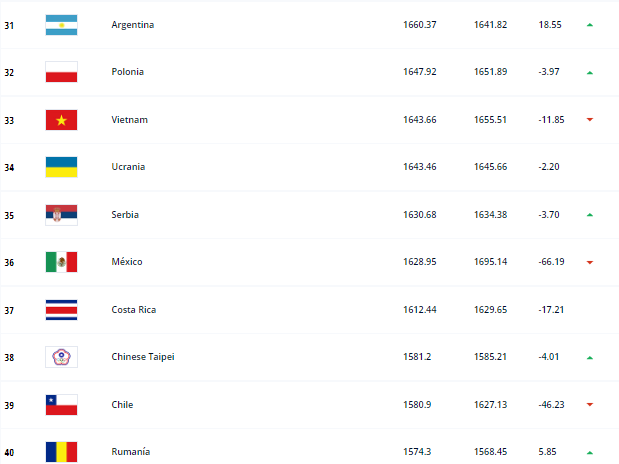This screenshot has height=464, width=619.
Task: Open the Argentina team link
Action: point(133,25)
